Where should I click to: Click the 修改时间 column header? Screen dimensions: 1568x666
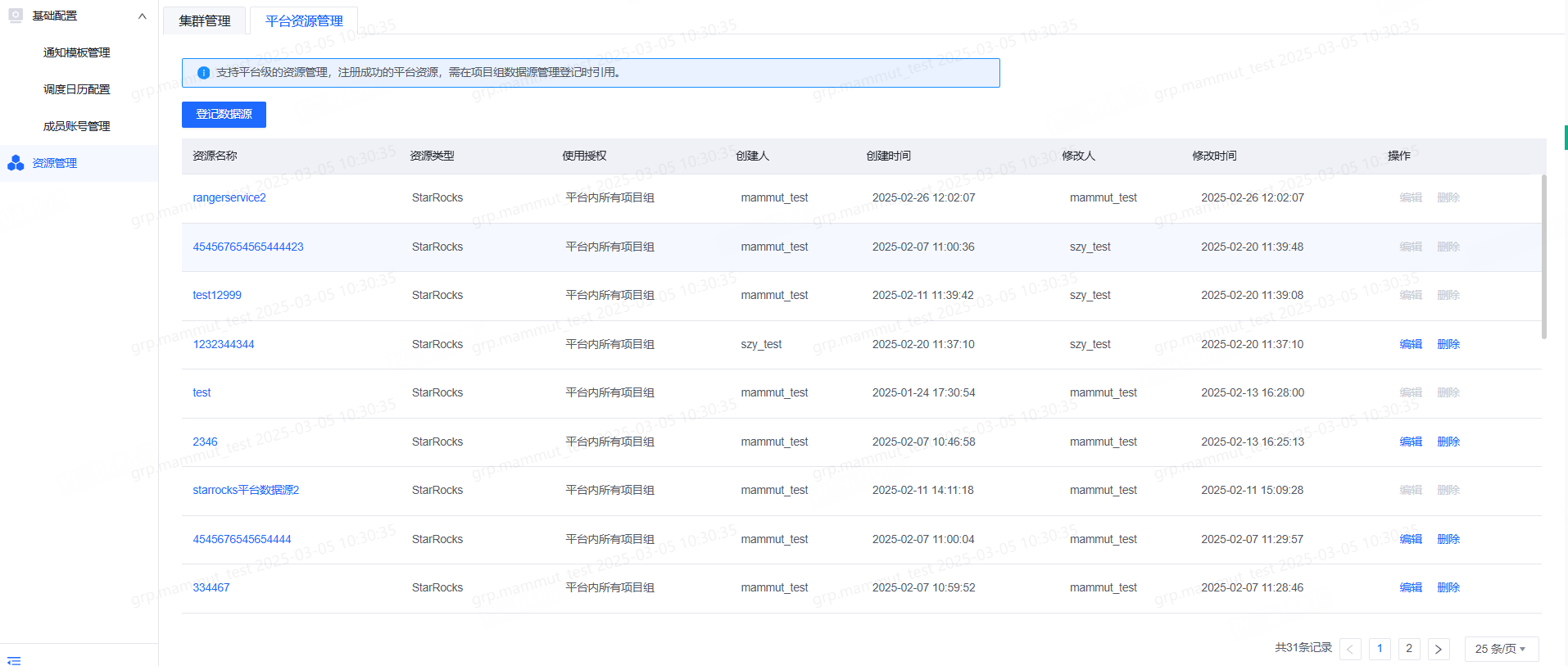(1214, 156)
